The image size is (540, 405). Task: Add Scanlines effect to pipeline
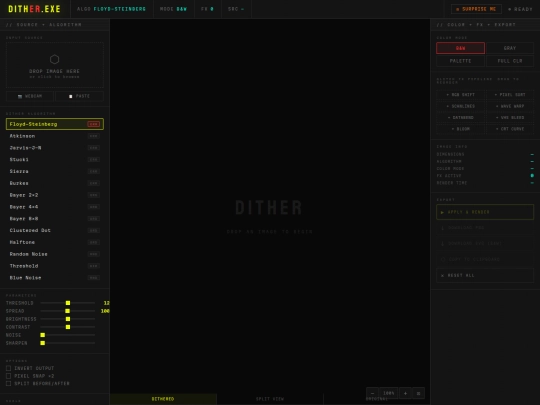click(x=460, y=106)
